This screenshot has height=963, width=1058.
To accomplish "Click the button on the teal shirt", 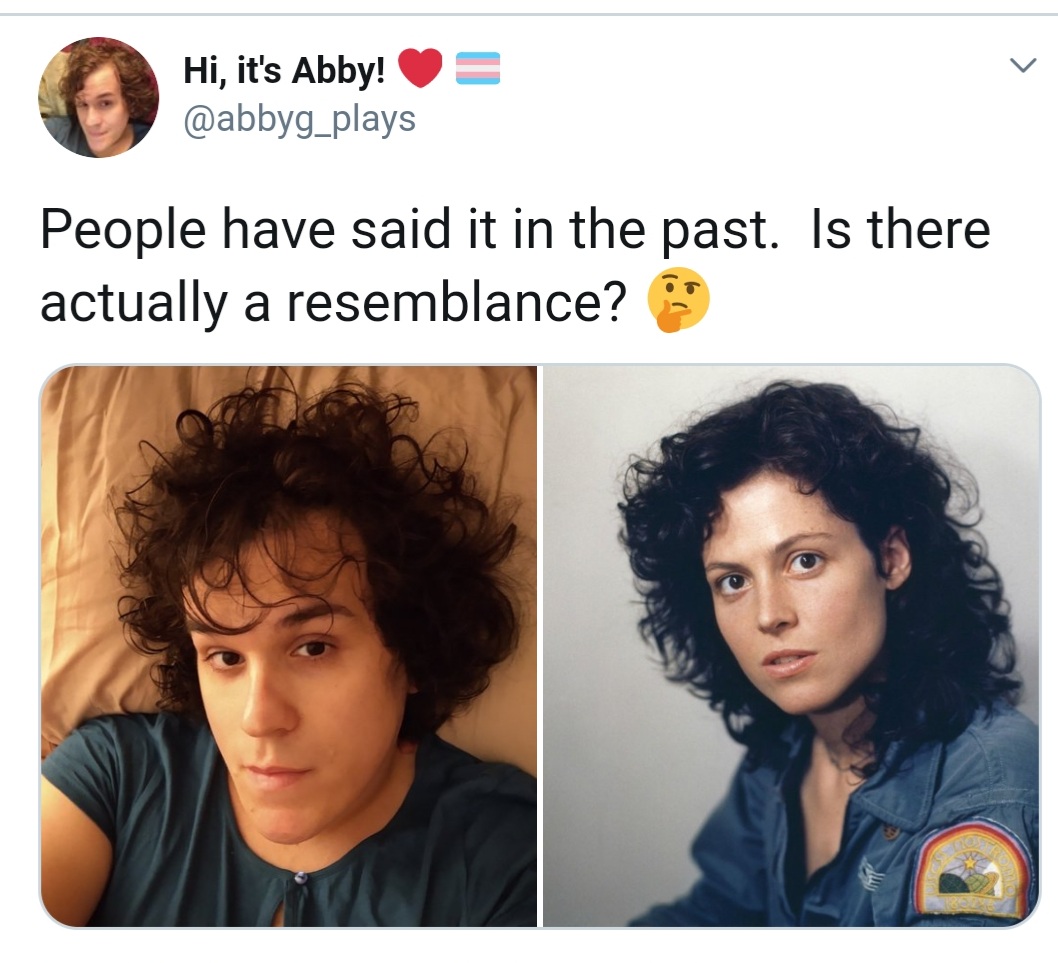I will coord(300,877).
